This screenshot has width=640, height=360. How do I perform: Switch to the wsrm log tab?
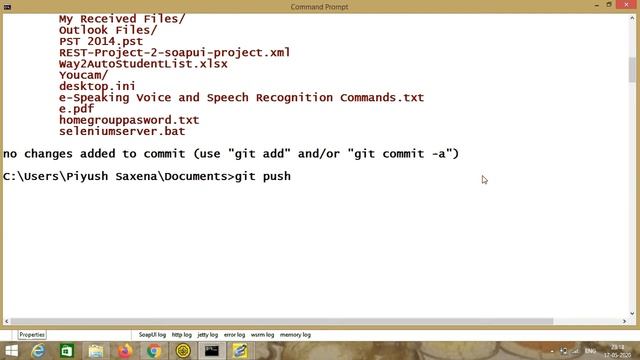(262, 335)
